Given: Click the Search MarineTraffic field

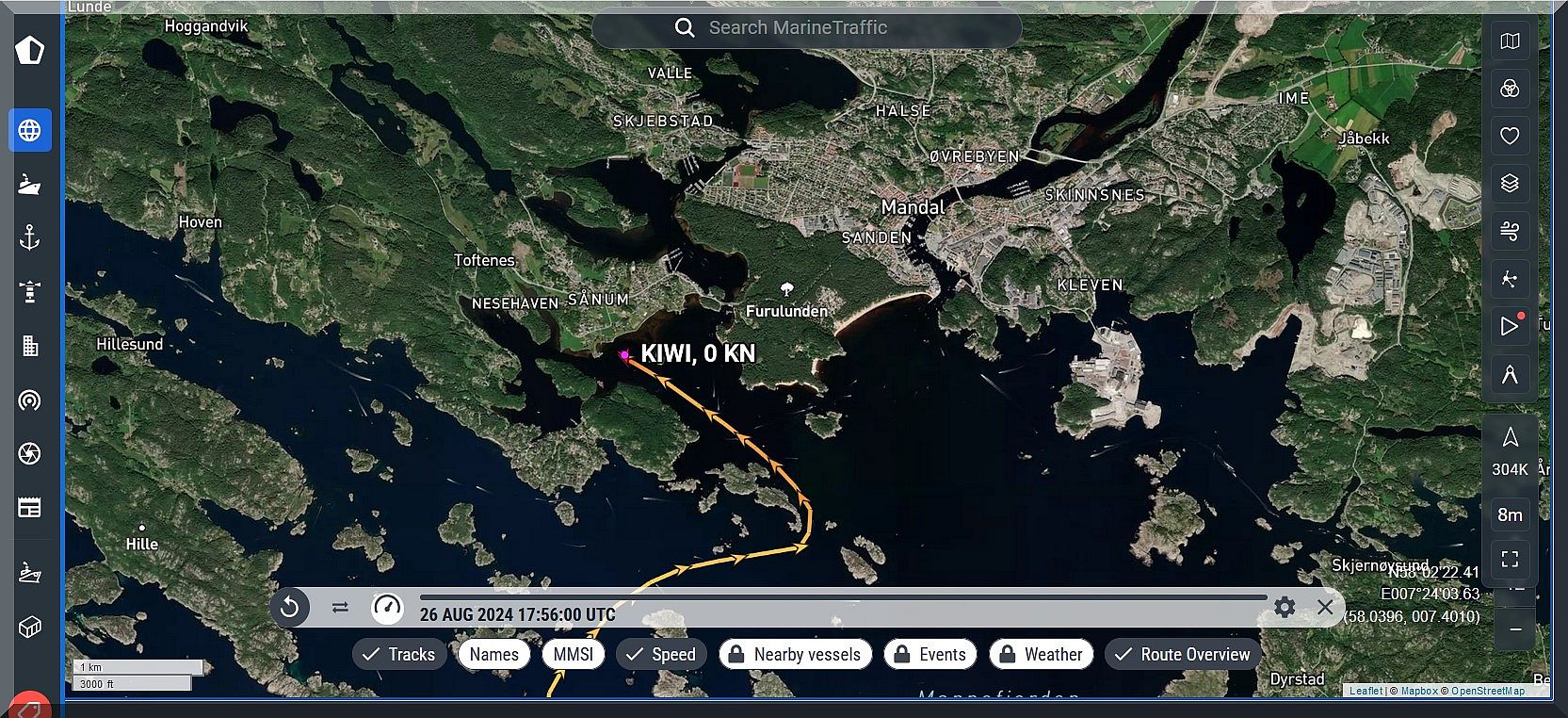Looking at the screenshot, I should coord(806,28).
